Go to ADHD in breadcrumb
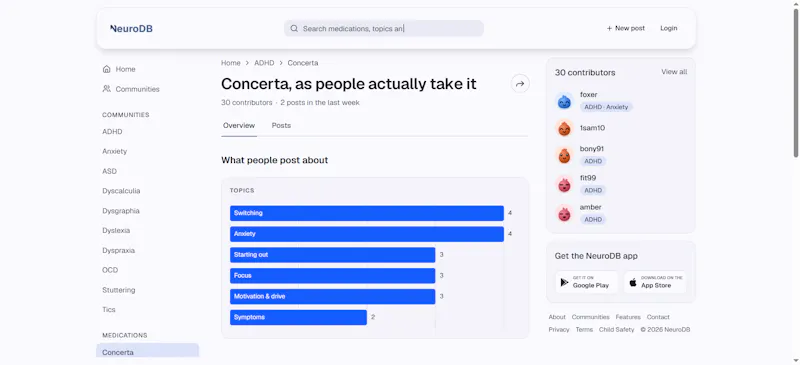This screenshot has width=800, height=365. (x=264, y=63)
